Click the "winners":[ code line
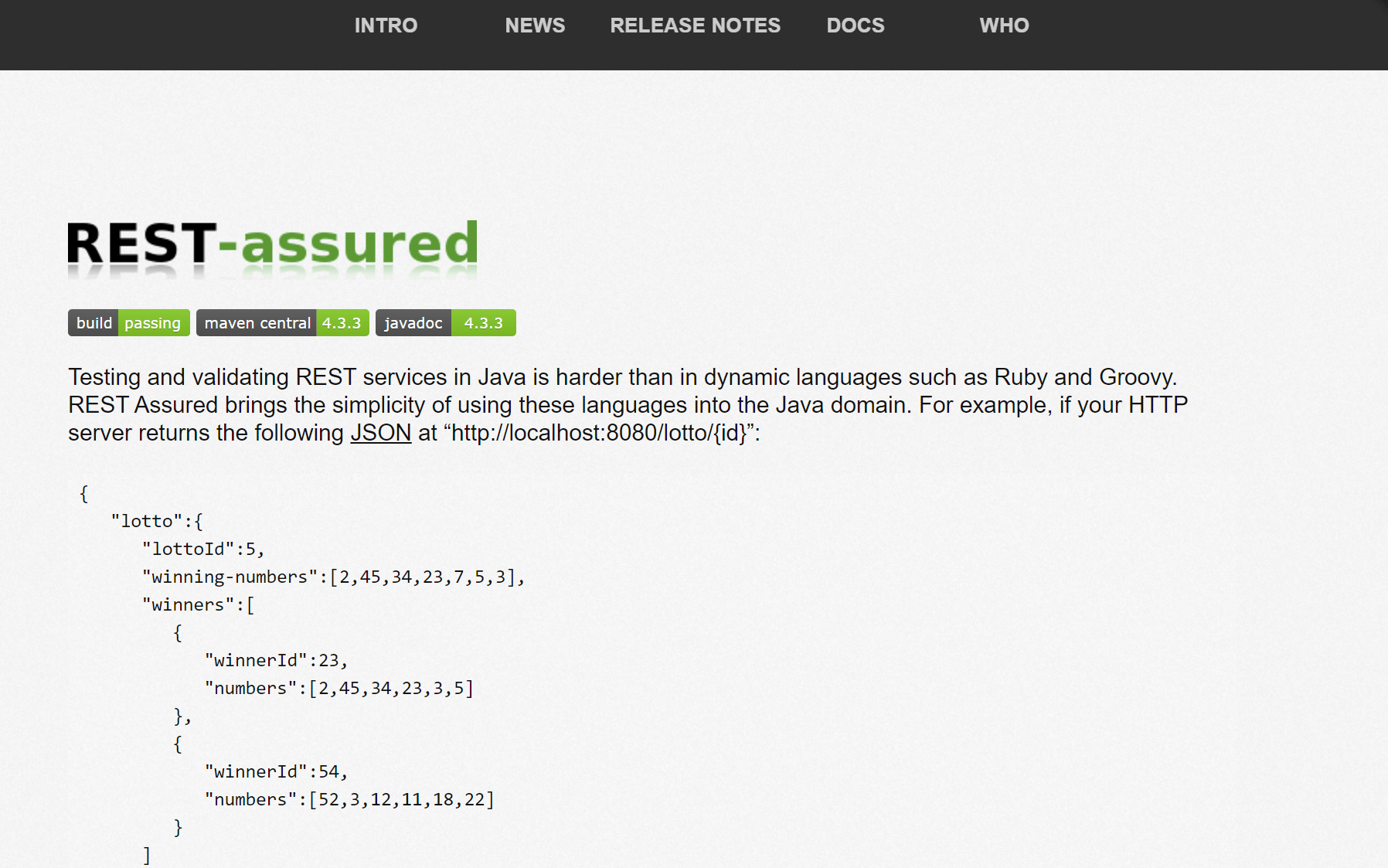This screenshot has height=868, width=1388. coord(199,605)
